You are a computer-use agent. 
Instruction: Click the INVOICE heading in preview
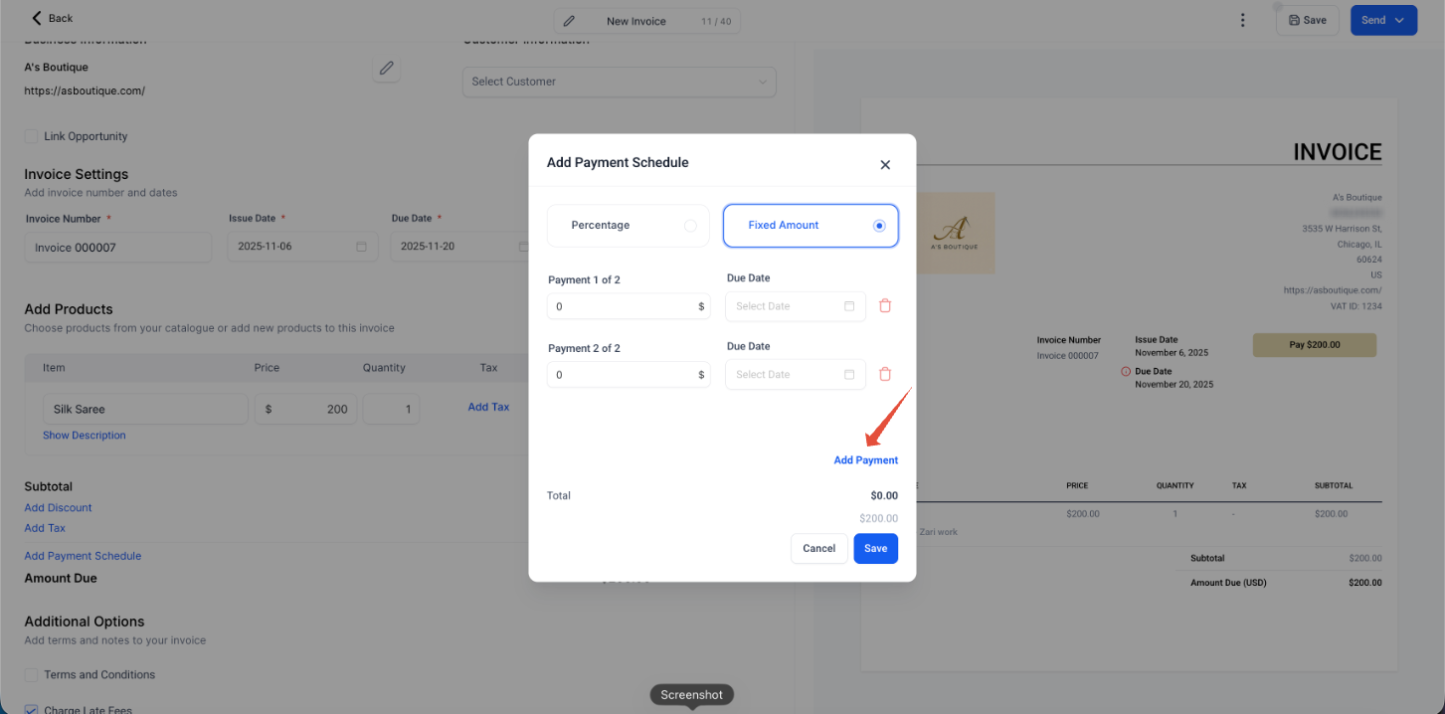point(1337,152)
